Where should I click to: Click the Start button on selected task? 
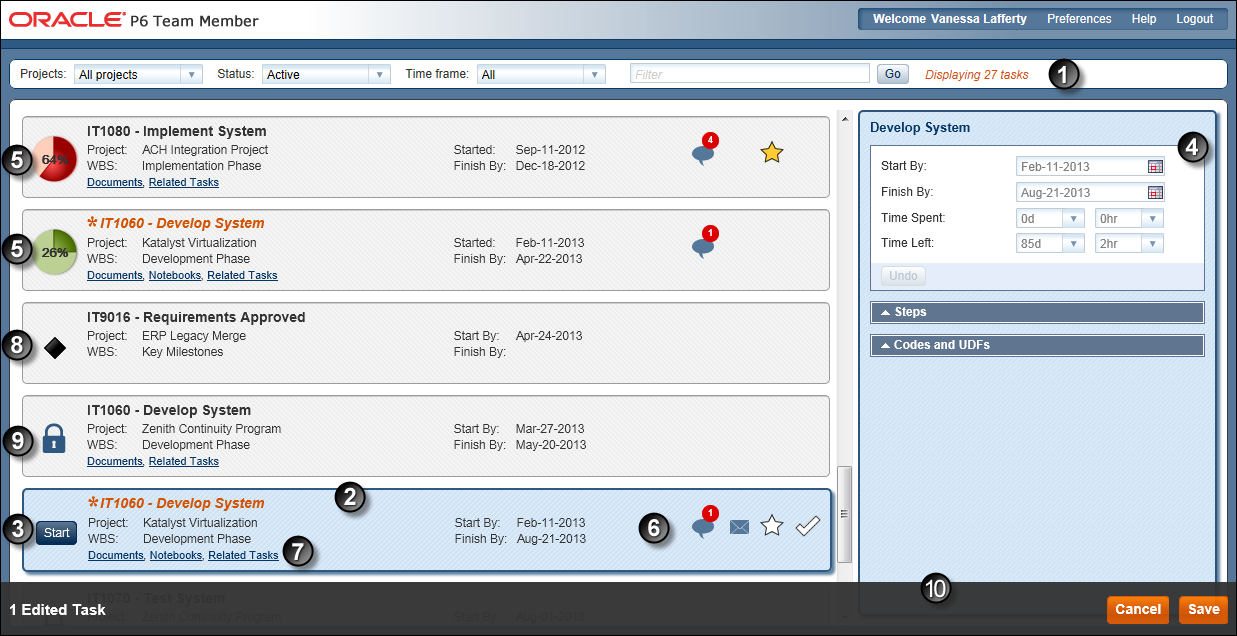57,533
